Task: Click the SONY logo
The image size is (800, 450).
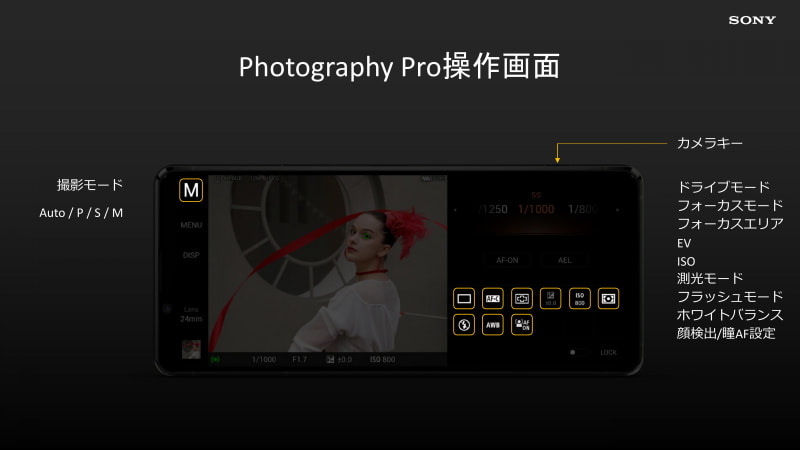Action: coord(752,20)
